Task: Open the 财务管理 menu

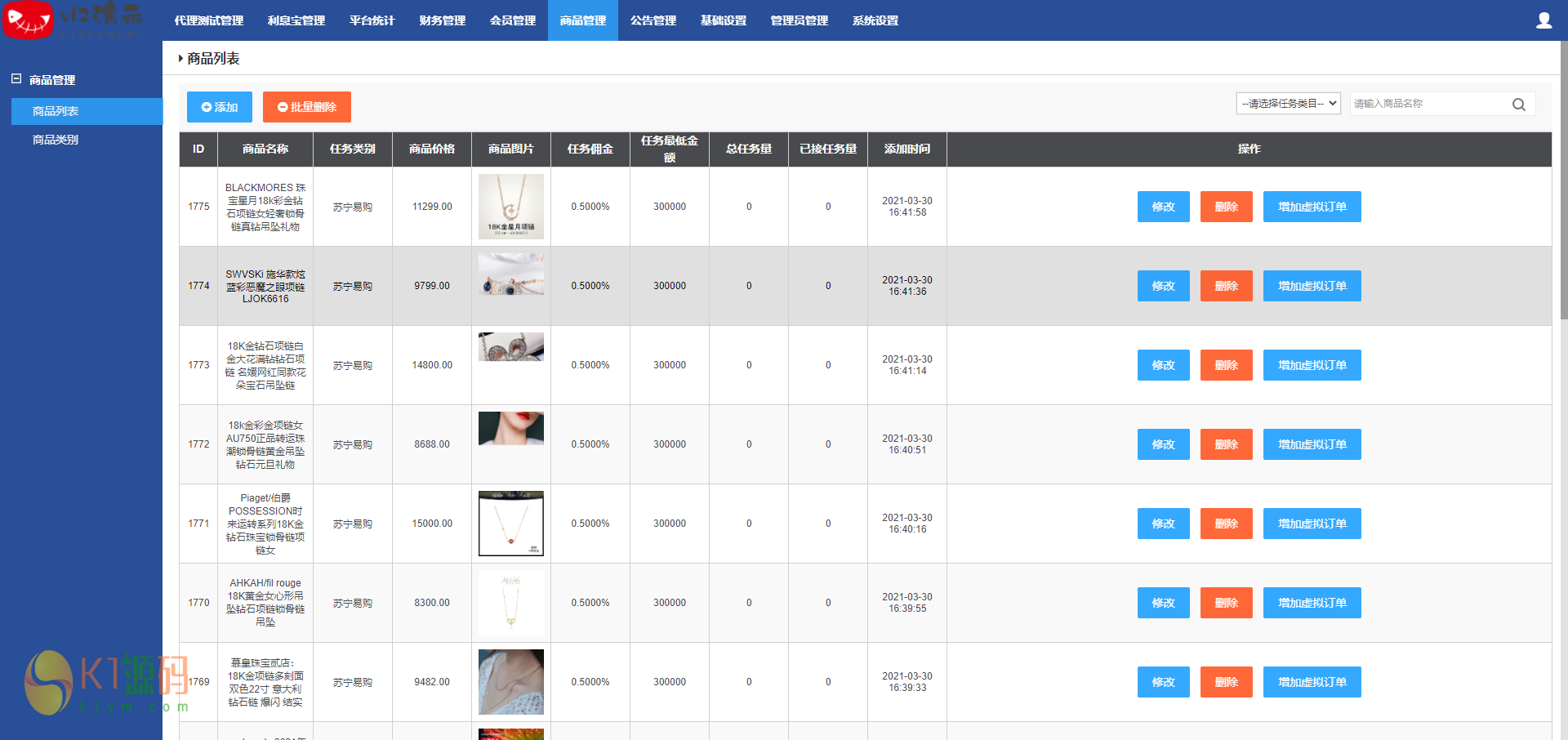Action: tap(442, 20)
